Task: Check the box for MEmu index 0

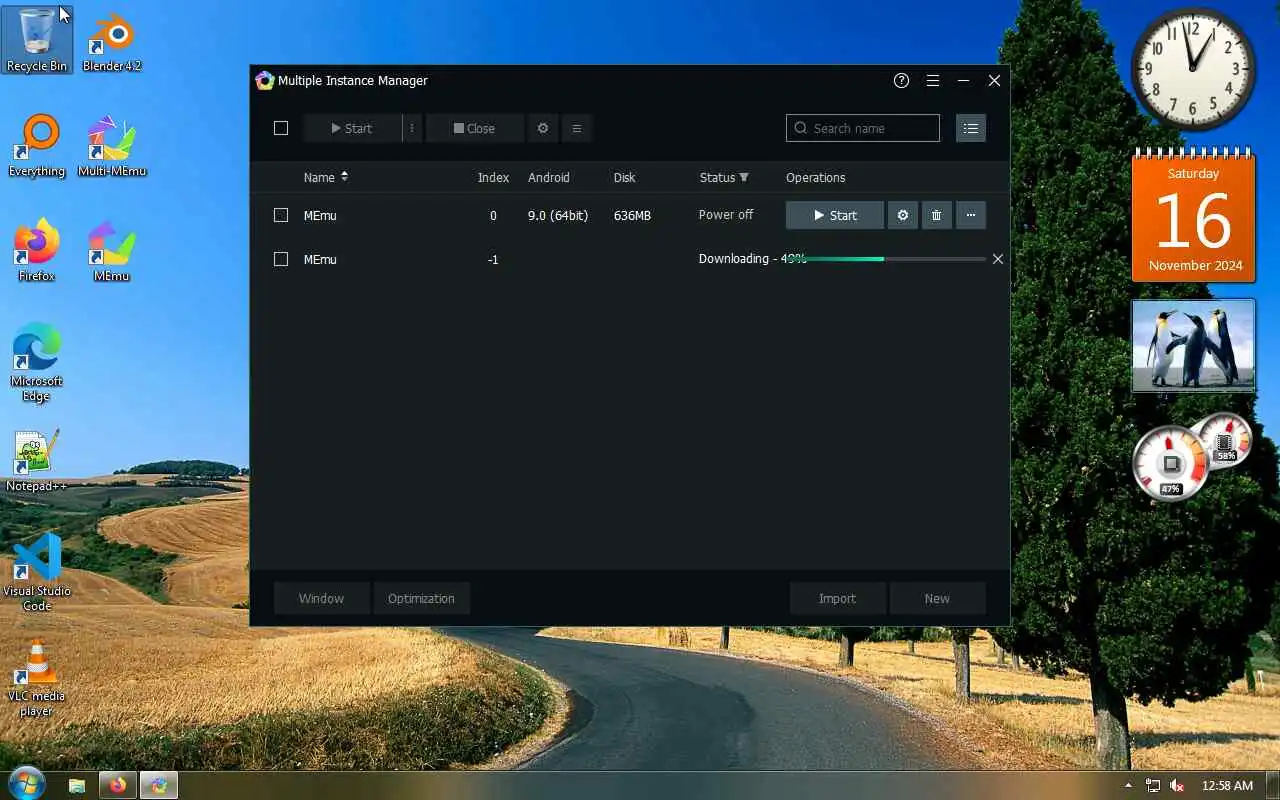Action: tap(281, 215)
